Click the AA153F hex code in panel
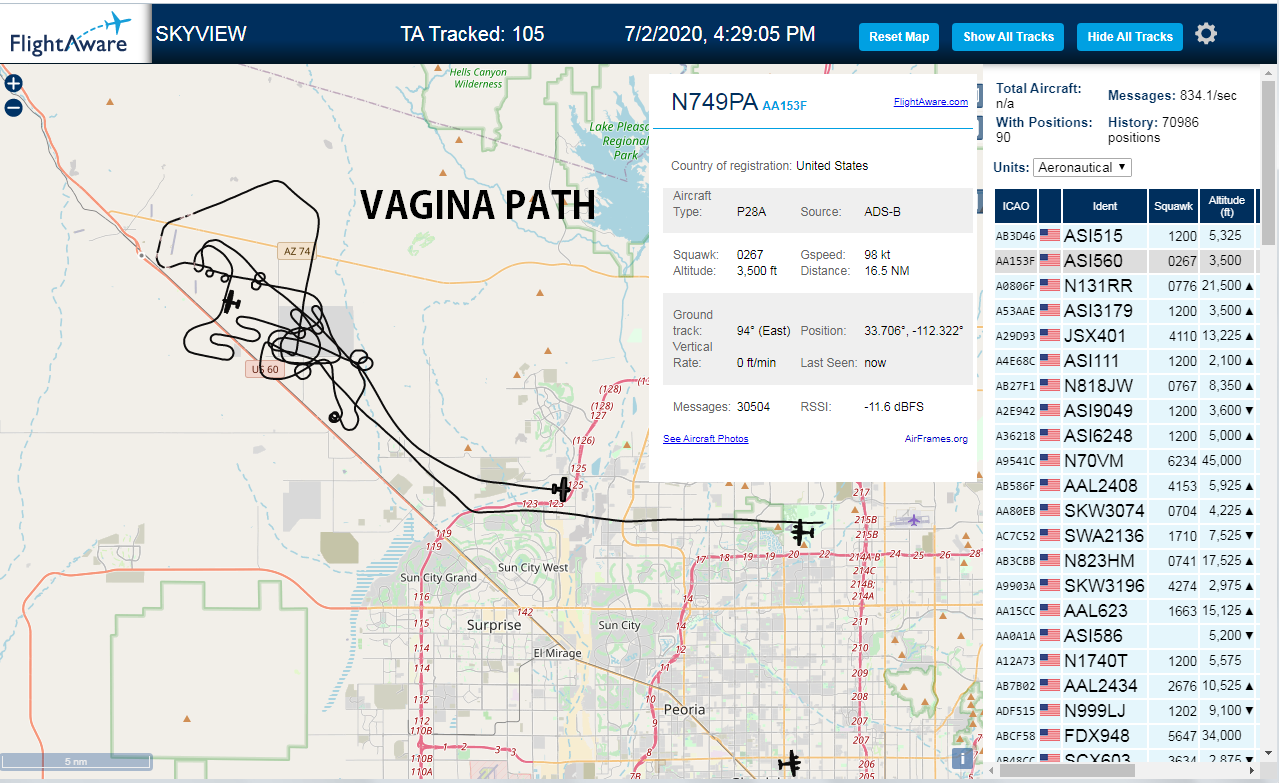This screenshot has height=783, width=1279. [x=785, y=105]
